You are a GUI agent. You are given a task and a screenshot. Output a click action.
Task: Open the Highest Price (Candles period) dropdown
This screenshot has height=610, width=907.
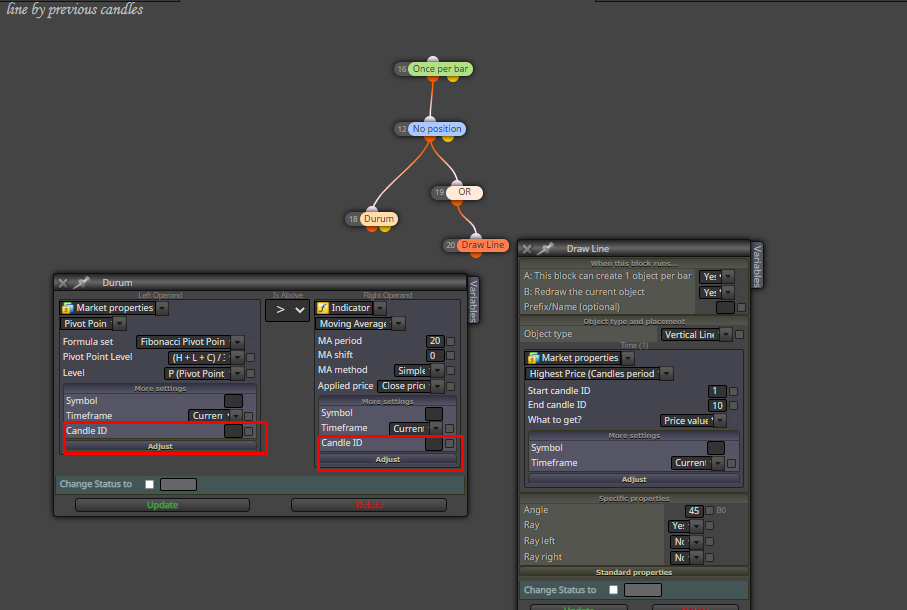click(x=666, y=374)
